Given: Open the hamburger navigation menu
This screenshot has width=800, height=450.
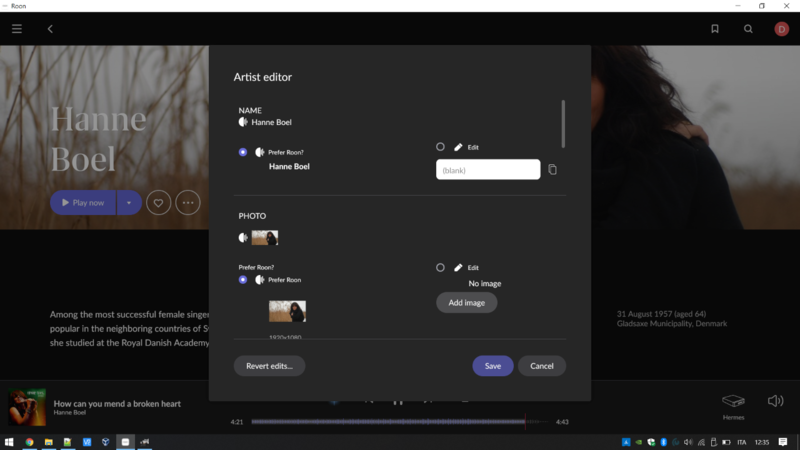Looking at the screenshot, I should click(17, 29).
